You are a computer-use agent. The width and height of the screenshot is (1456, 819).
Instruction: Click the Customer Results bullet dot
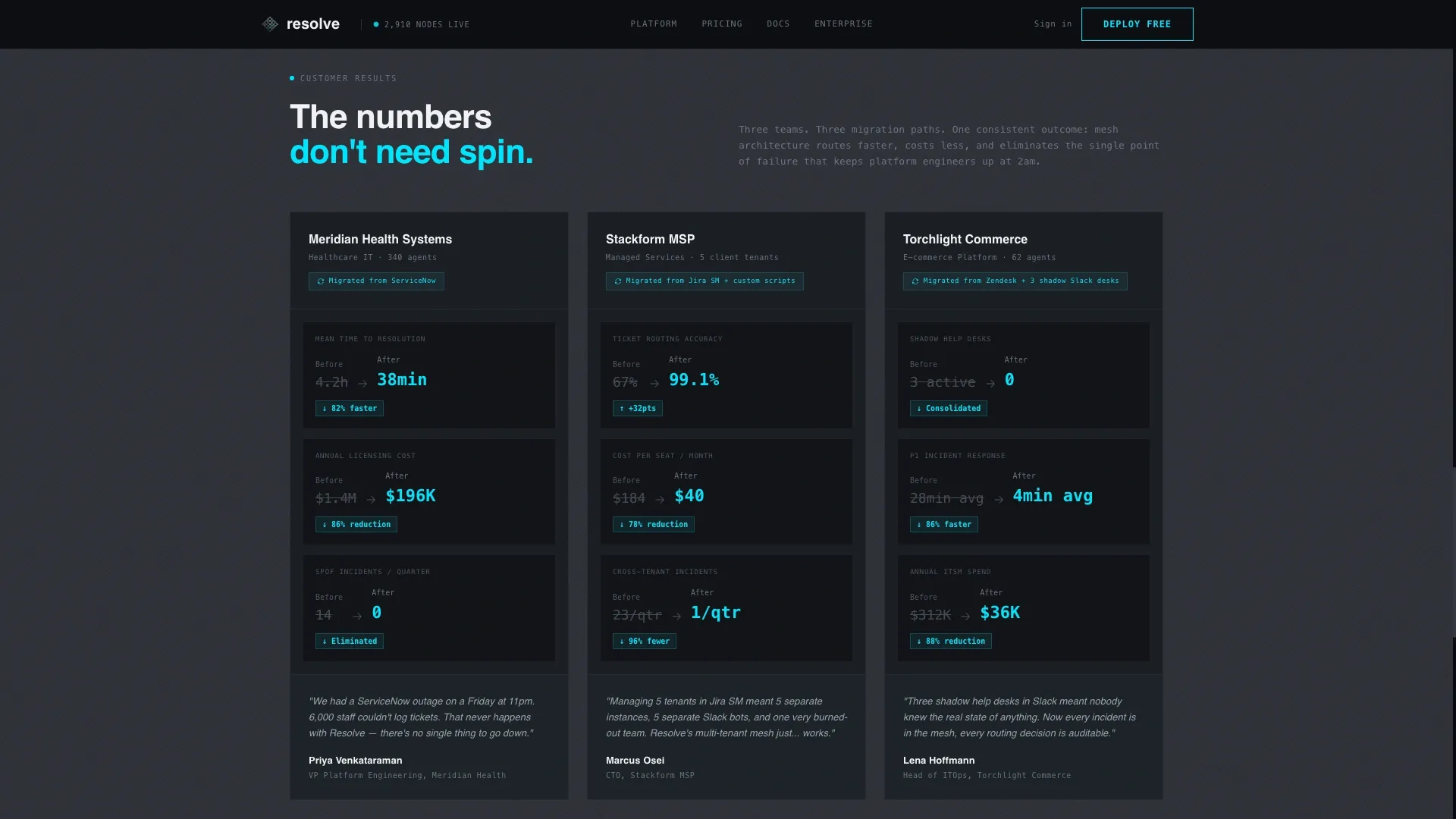coord(292,78)
